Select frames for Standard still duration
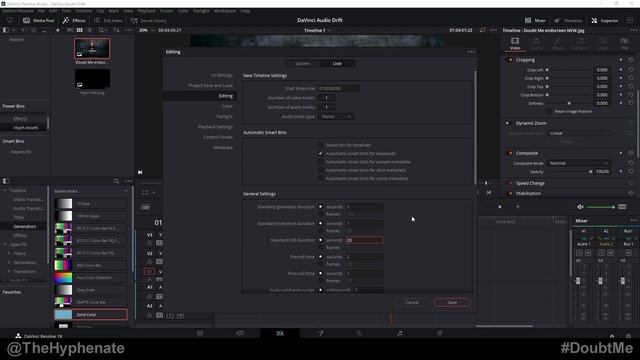The height and width of the screenshot is (360, 640). [320, 247]
